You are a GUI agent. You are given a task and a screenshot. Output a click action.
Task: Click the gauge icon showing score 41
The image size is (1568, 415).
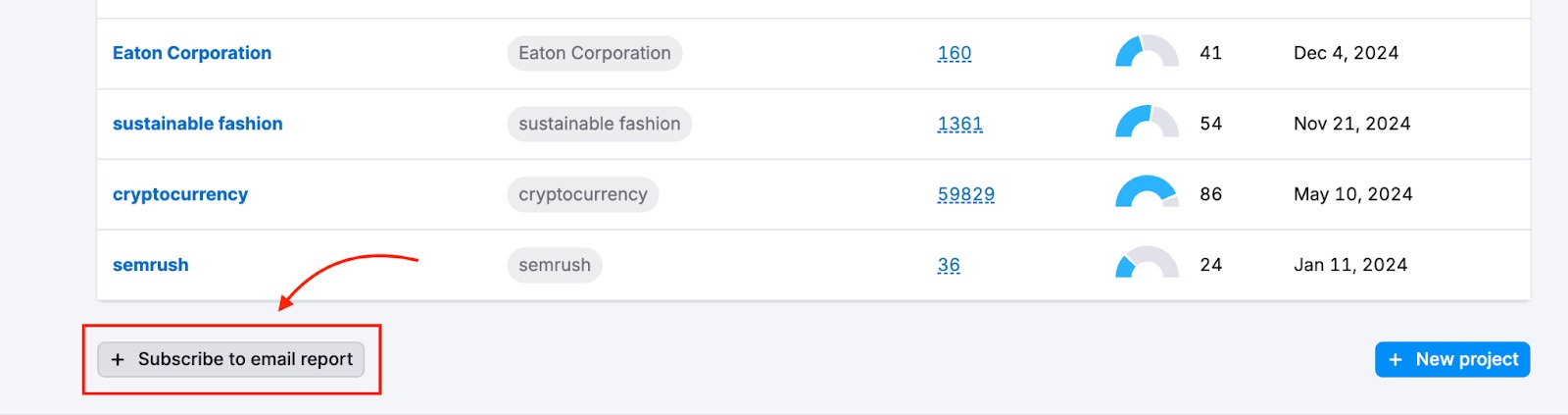[x=1147, y=53]
